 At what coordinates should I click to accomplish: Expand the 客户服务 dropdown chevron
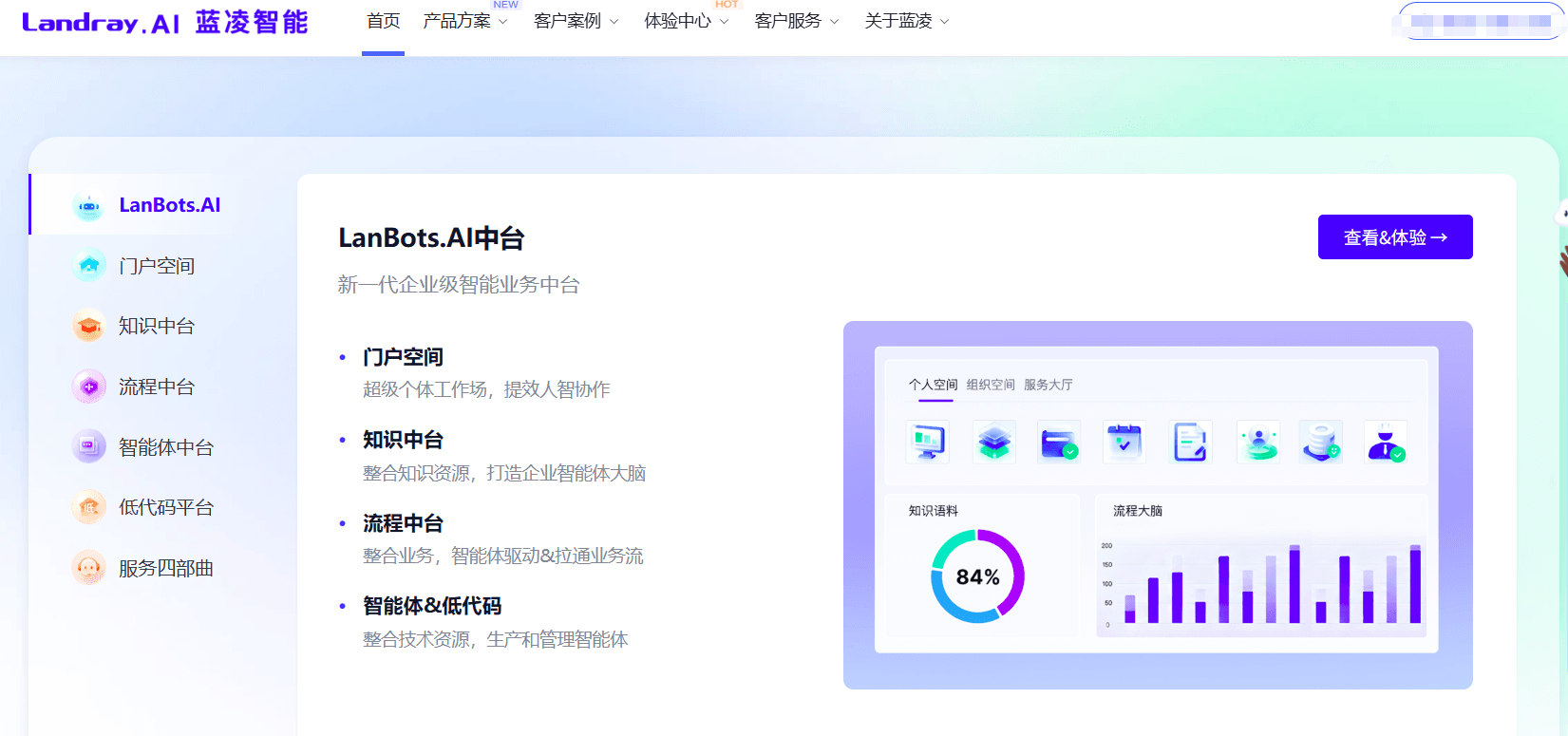[x=834, y=22]
